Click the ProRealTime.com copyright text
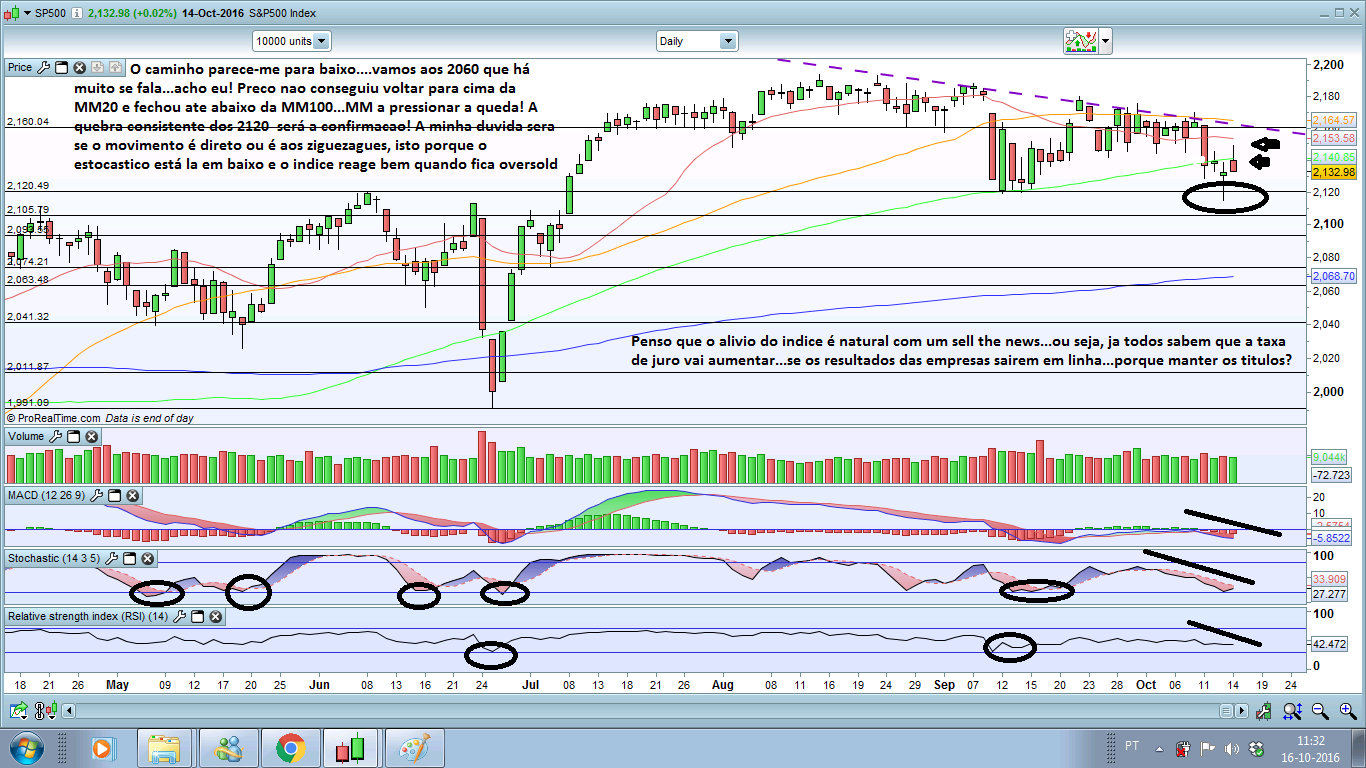 54,418
